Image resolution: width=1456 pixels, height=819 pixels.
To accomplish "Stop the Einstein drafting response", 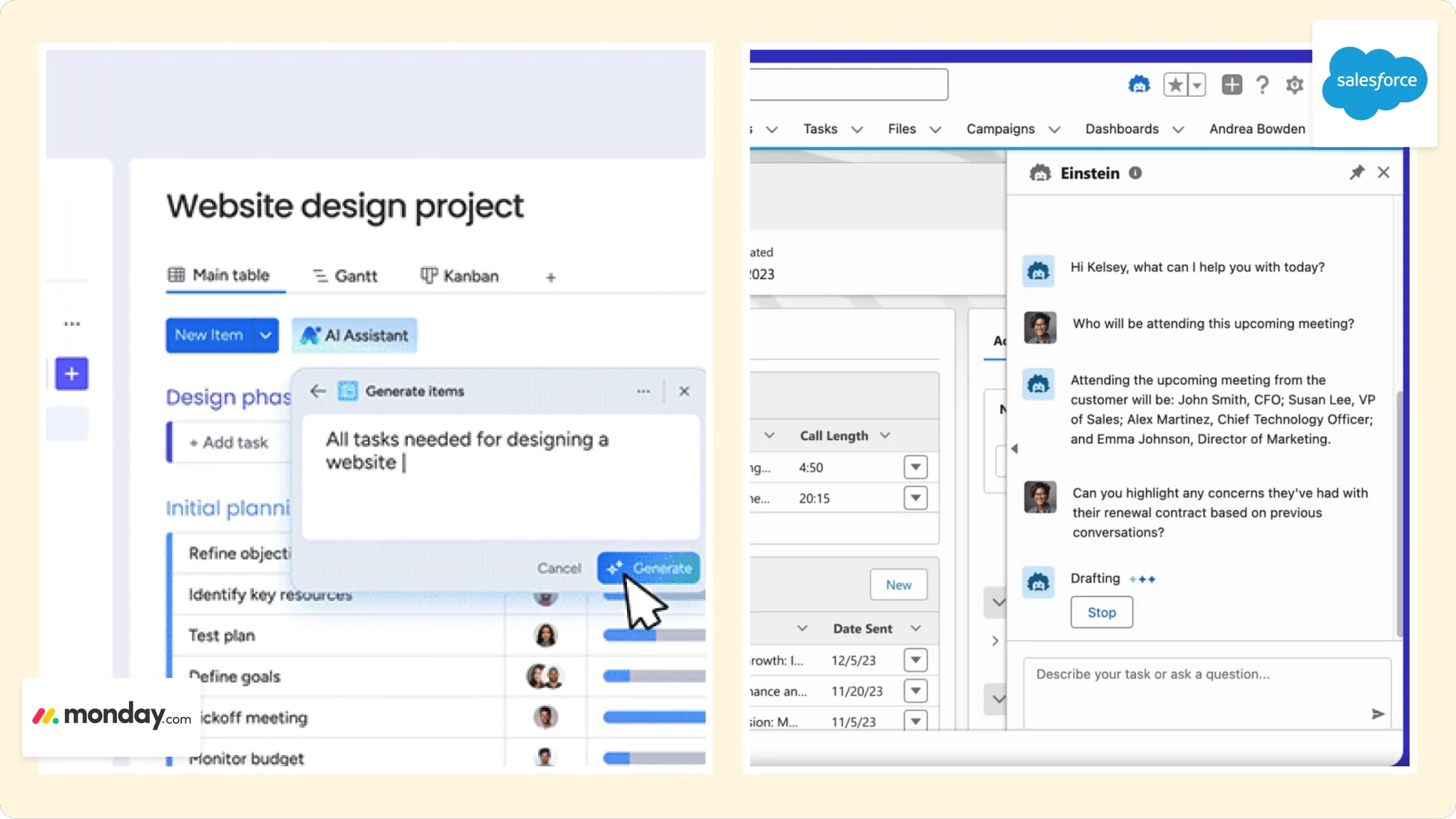I will (x=1102, y=613).
